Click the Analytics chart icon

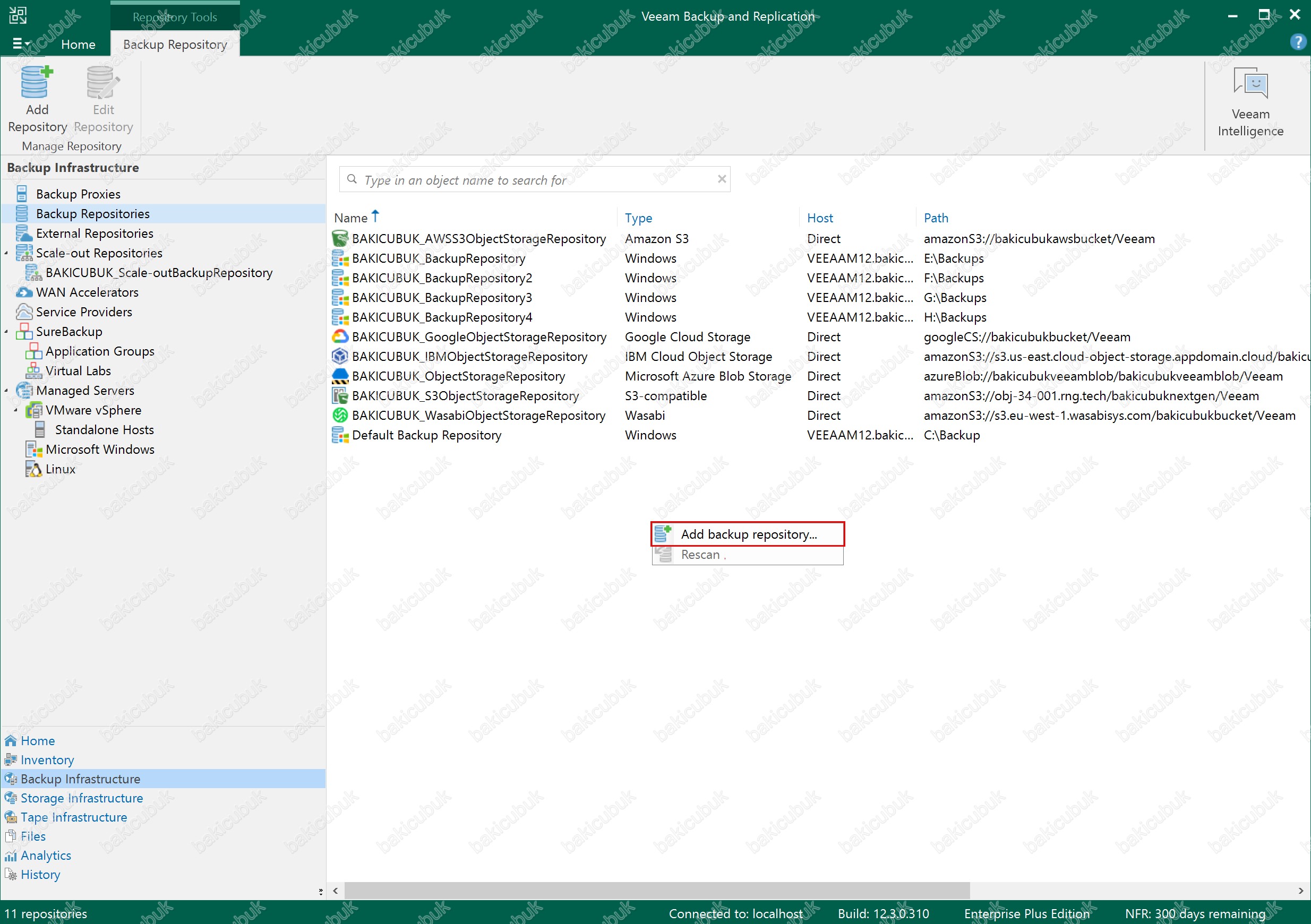pyautogui.click(x=10, y=855)
